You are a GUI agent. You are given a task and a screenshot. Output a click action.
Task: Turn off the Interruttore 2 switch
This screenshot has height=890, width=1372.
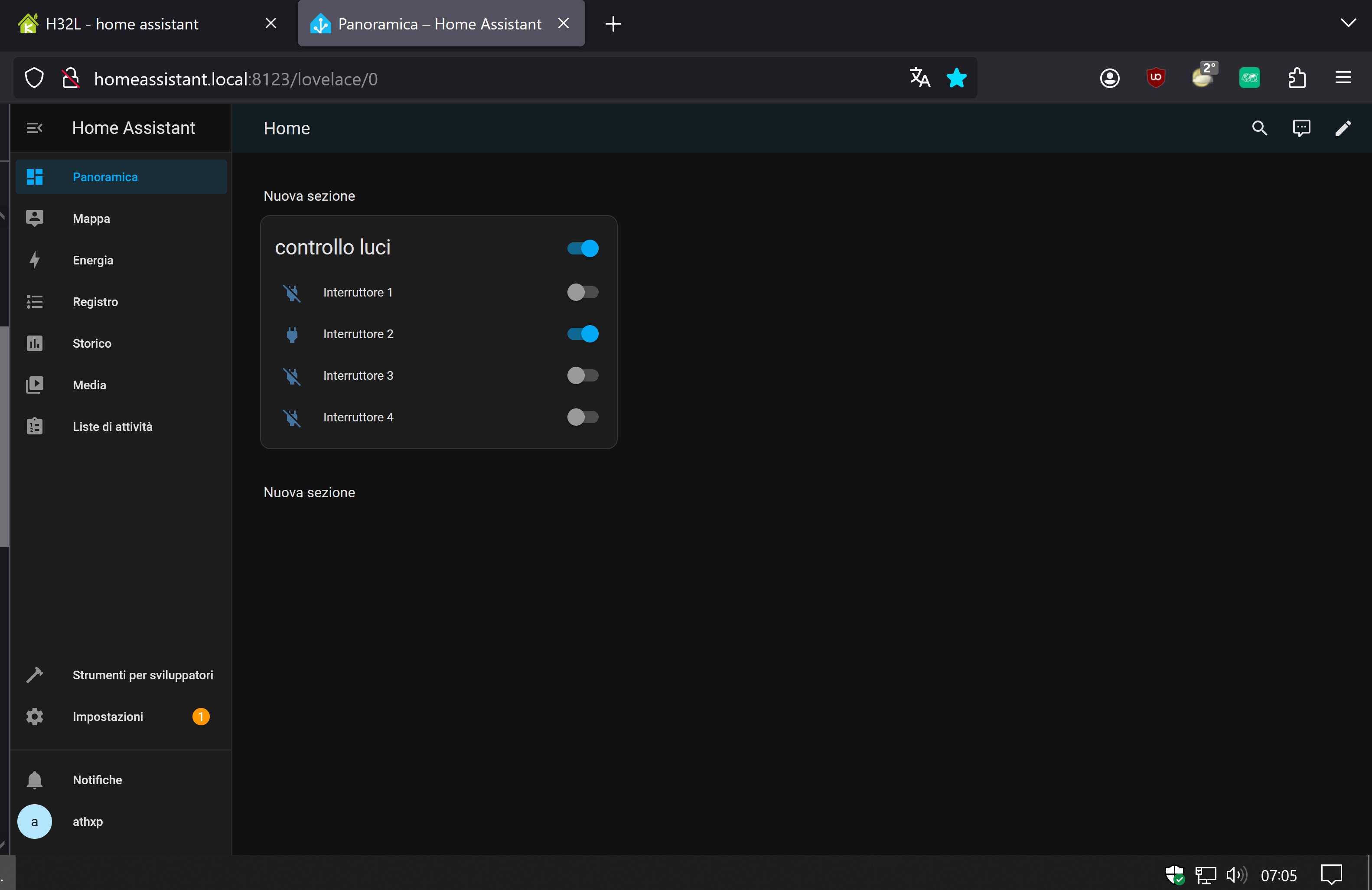pos(582,334)
